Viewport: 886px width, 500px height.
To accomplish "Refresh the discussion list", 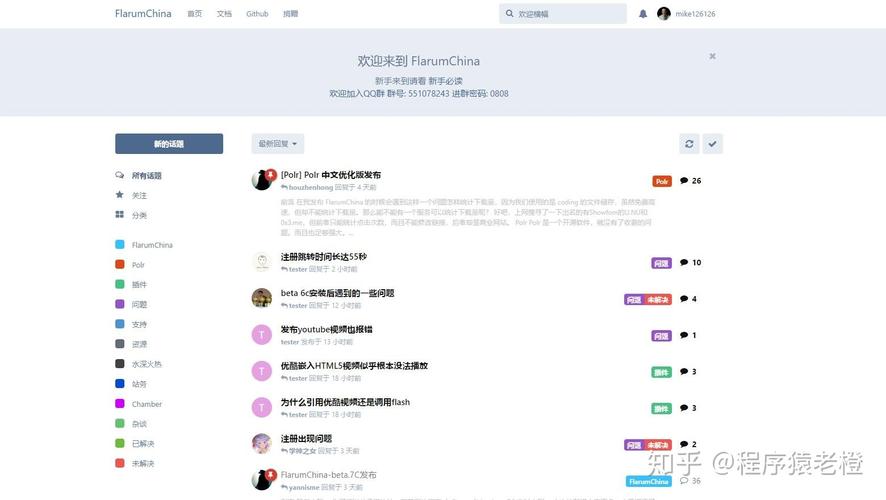I will click(x=689, y=144).
